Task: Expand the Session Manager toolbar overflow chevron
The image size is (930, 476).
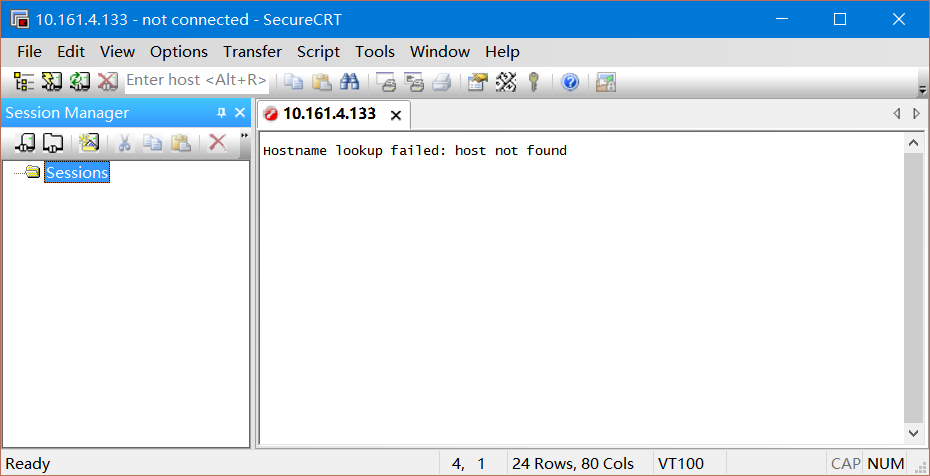Action: 244,136
